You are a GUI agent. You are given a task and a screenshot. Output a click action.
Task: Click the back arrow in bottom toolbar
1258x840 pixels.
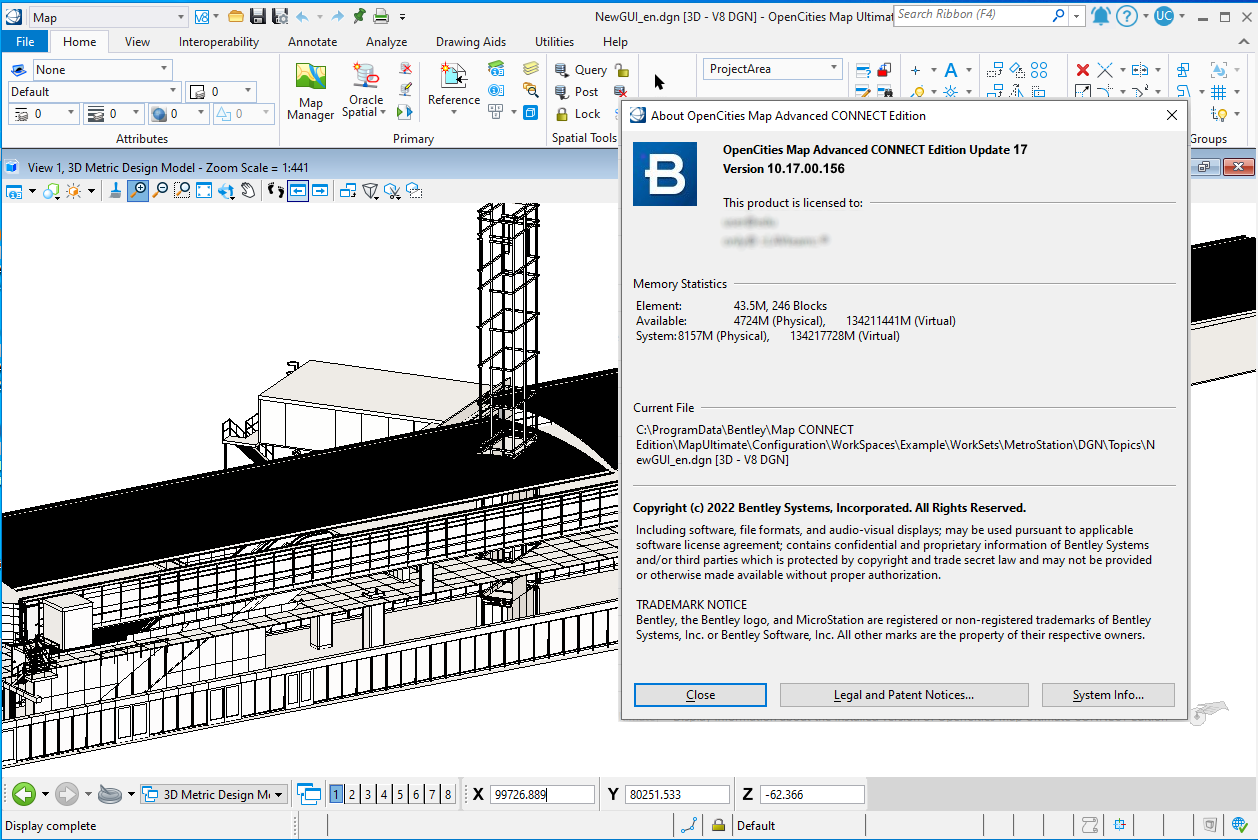click(24, 795)
